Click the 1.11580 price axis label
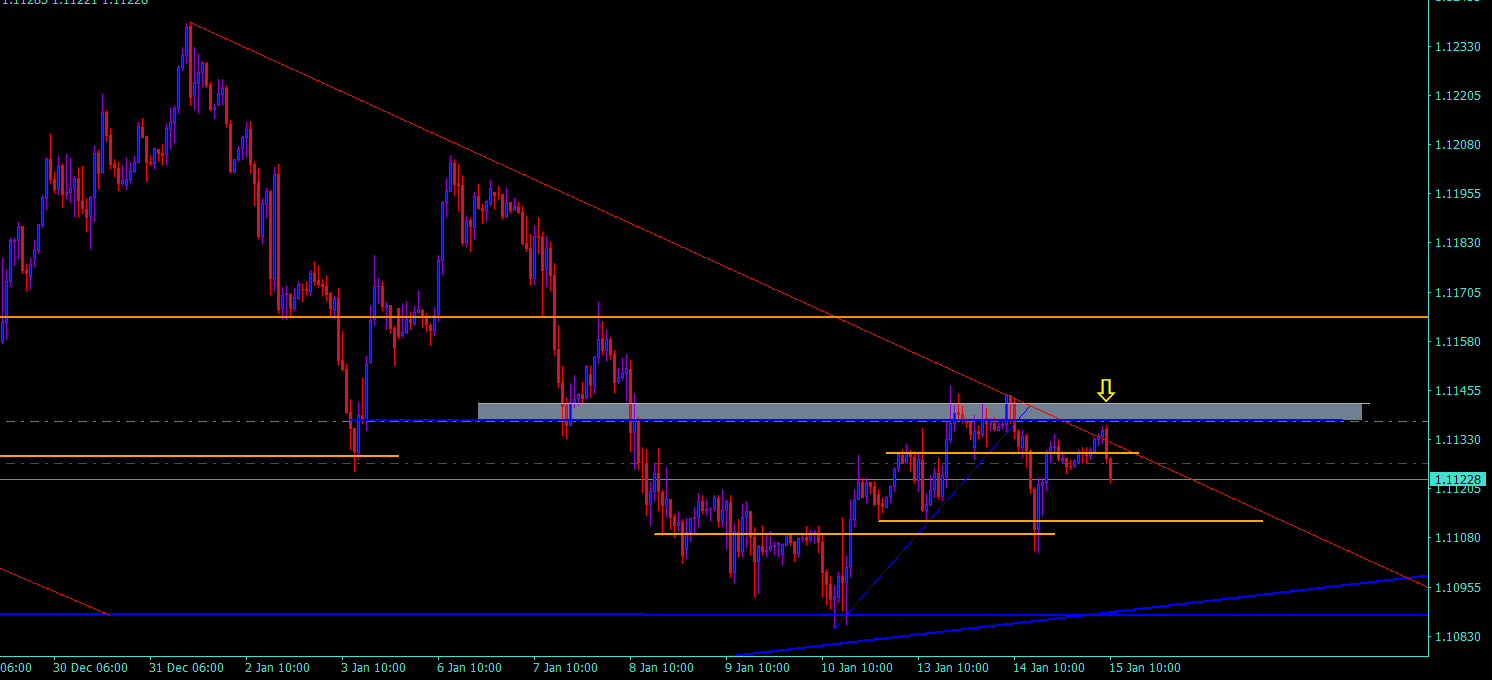This screenshot has width=1492, height=680. coord(1459,342)
